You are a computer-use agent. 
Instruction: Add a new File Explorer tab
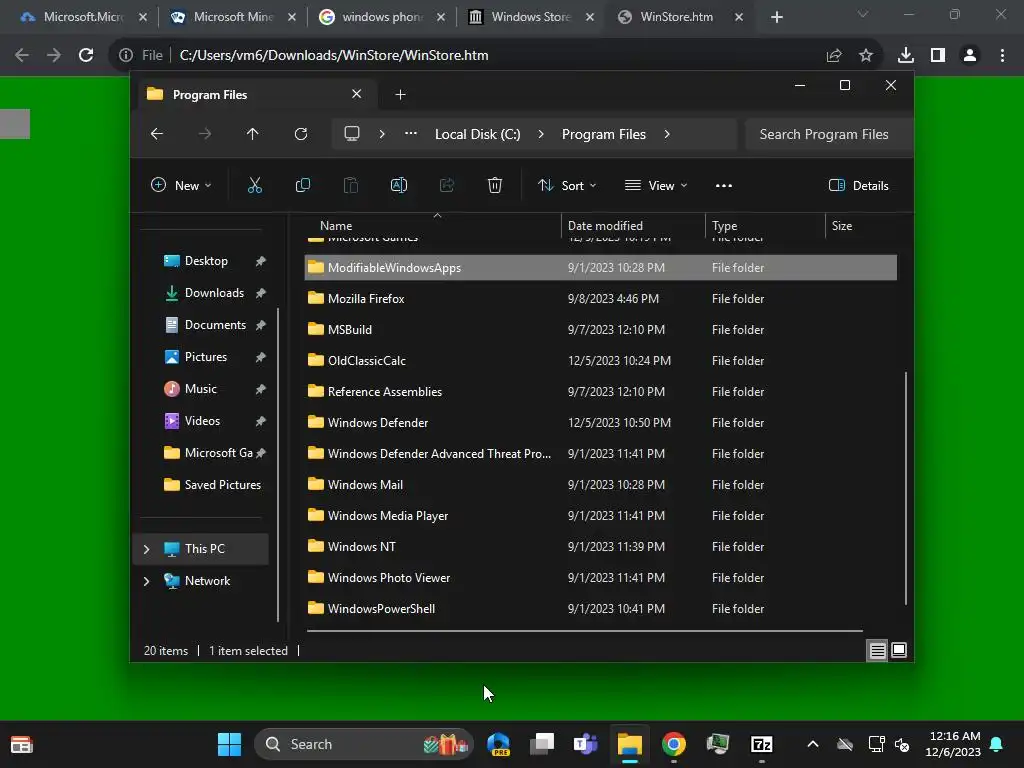pyautogui.click(x=400, y=95)
